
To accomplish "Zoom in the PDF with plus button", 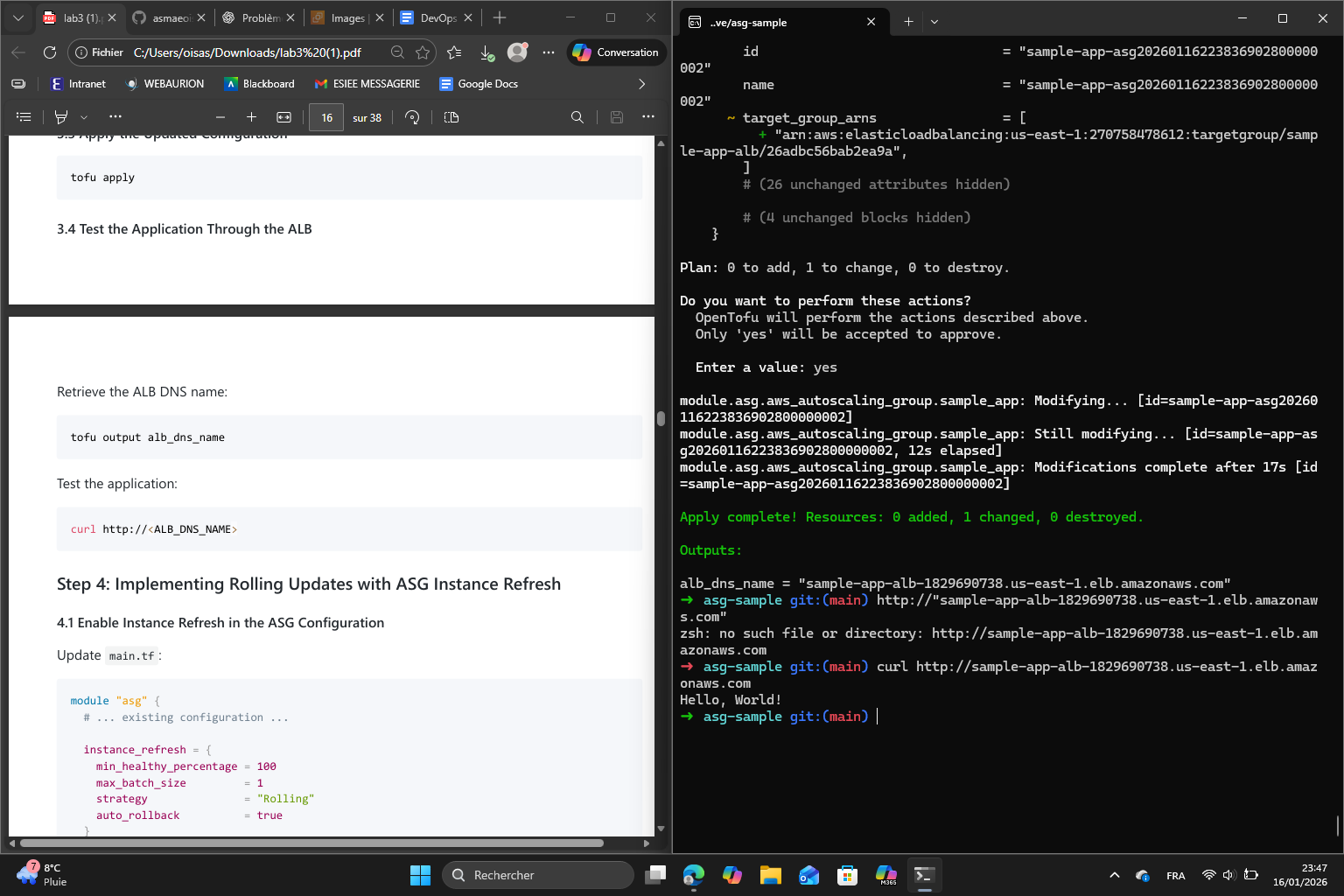I will [251, 117].
